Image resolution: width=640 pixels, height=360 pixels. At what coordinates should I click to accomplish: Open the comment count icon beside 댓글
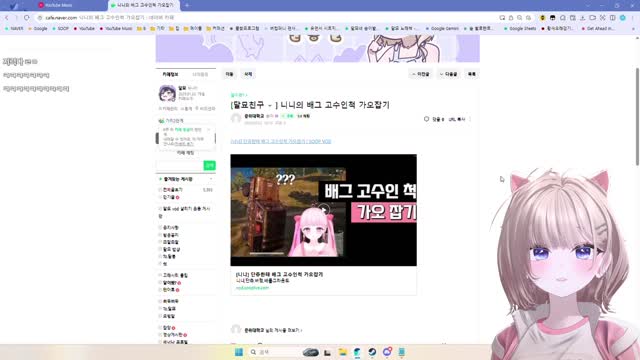(427, 119)
